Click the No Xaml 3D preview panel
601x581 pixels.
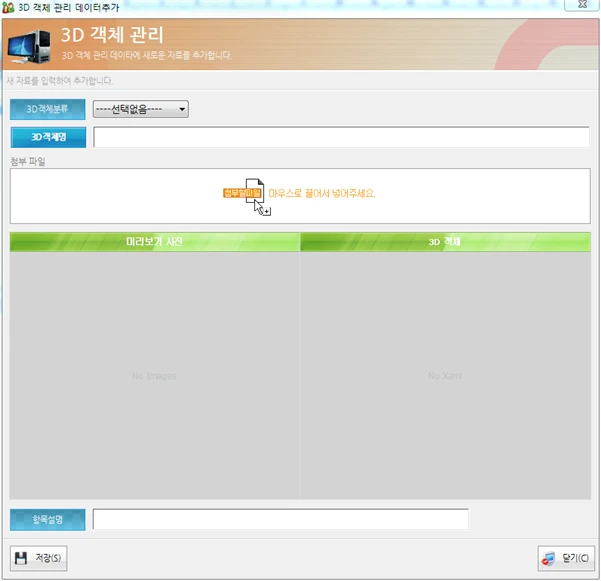coord(445,375)
